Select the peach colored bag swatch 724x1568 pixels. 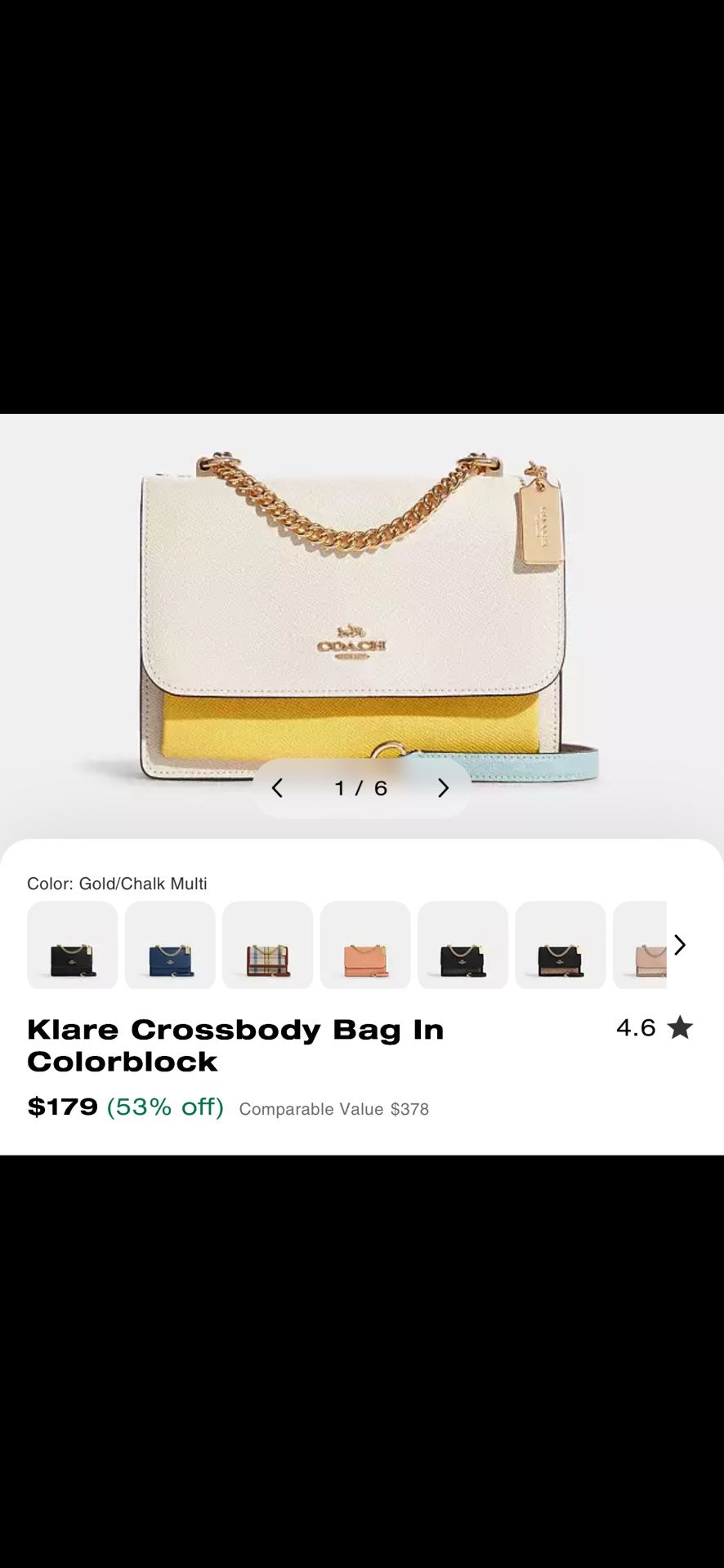tap(365, 945)
